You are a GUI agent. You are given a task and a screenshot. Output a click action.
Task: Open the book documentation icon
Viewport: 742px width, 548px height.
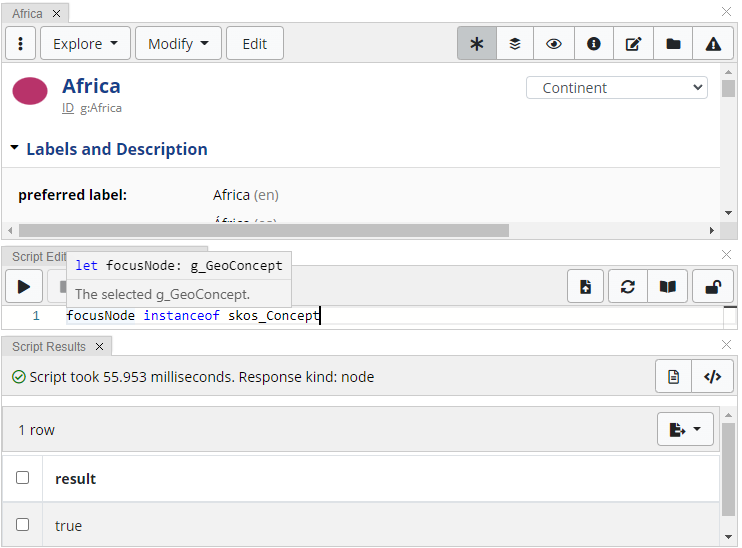pyautogui.click(x=667, y=287)
